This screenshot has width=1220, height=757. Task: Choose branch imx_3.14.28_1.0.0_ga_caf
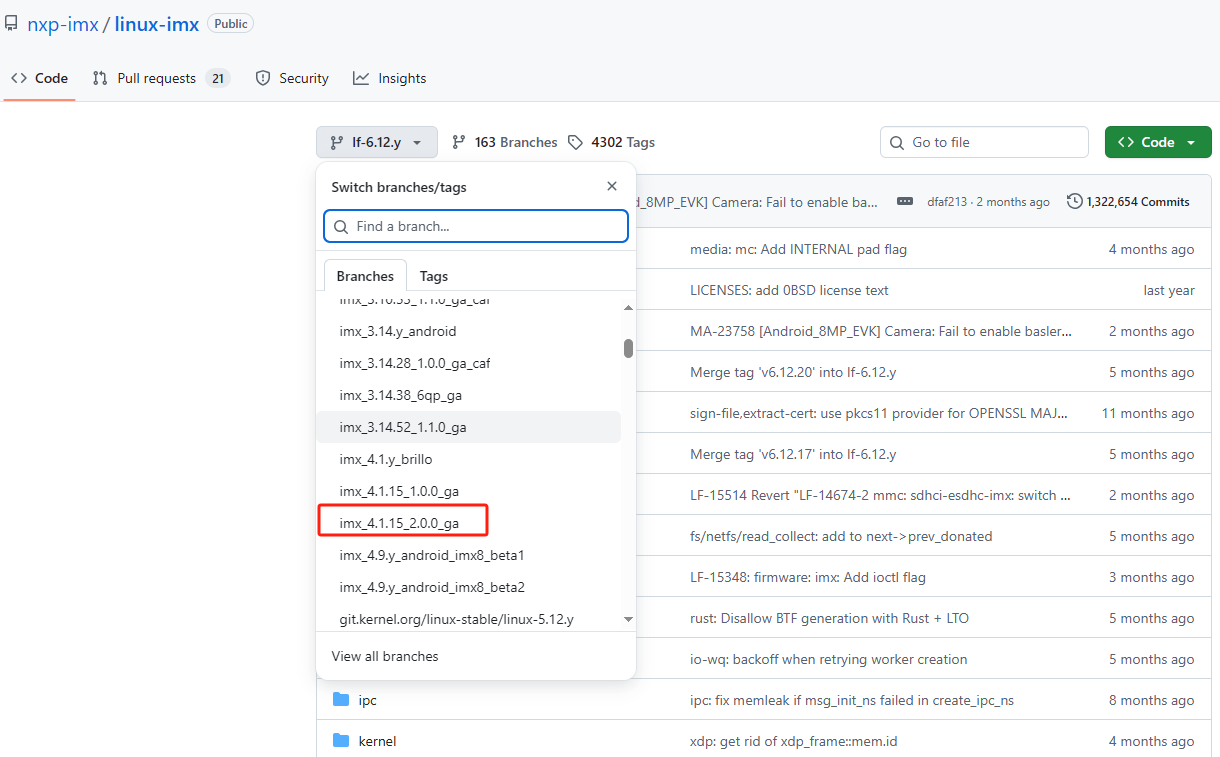[x=468, y=363]
